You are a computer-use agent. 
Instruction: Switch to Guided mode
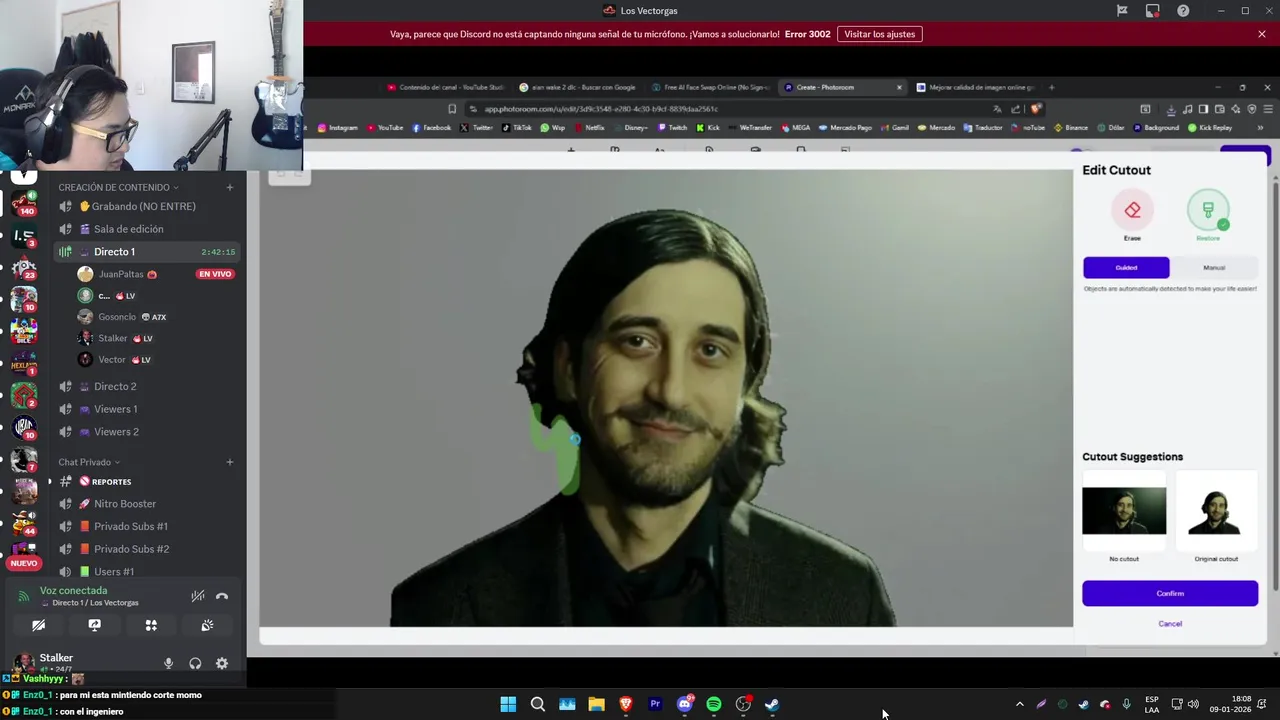click(1126, 268)
